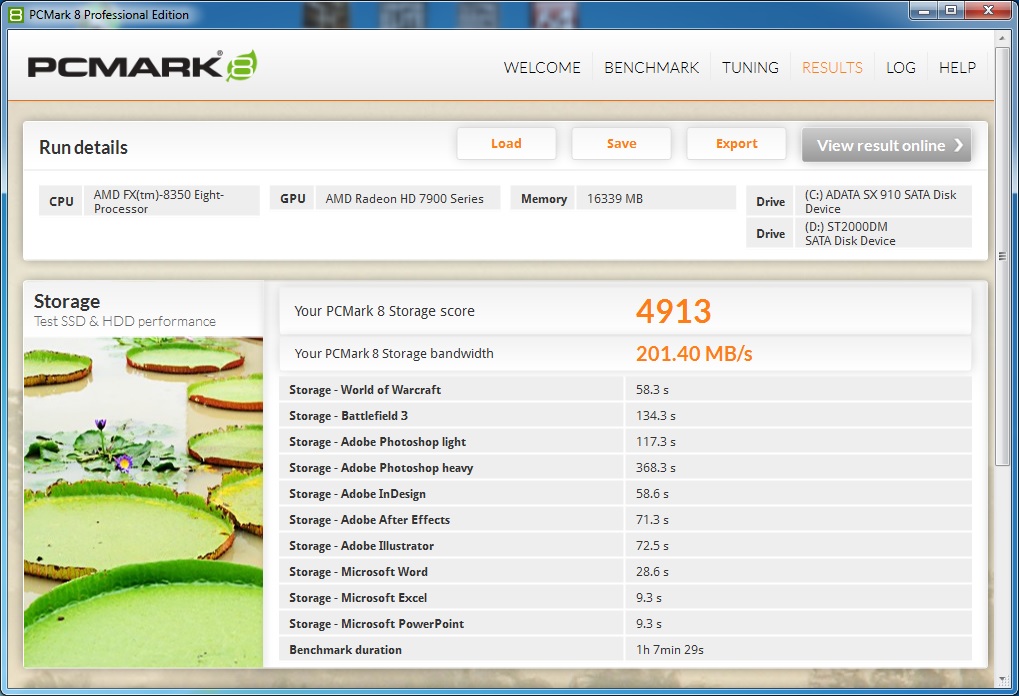Select Storage - Adobe Illustrator row
The width and height of the screenshot is (1019, 696).
(625, 545)
